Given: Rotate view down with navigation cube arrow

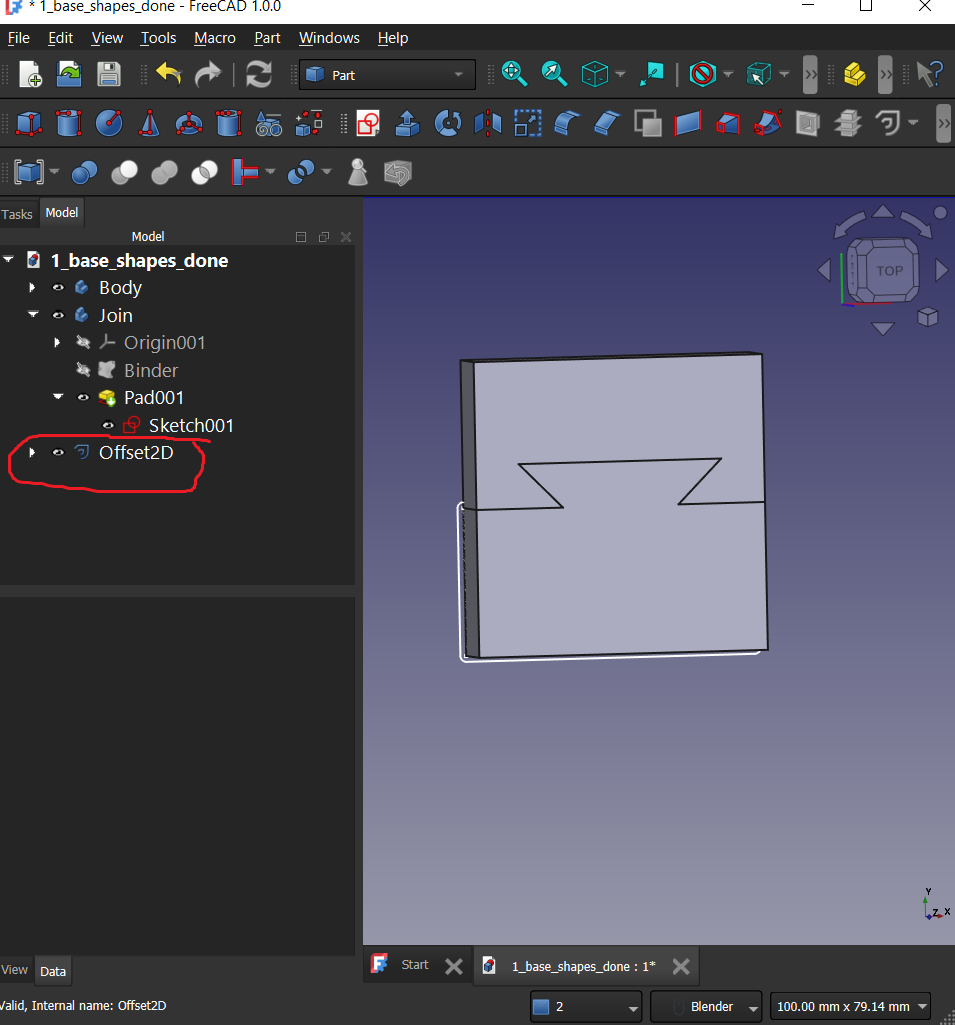Looking at the screenshot, I should coord(883,328).
